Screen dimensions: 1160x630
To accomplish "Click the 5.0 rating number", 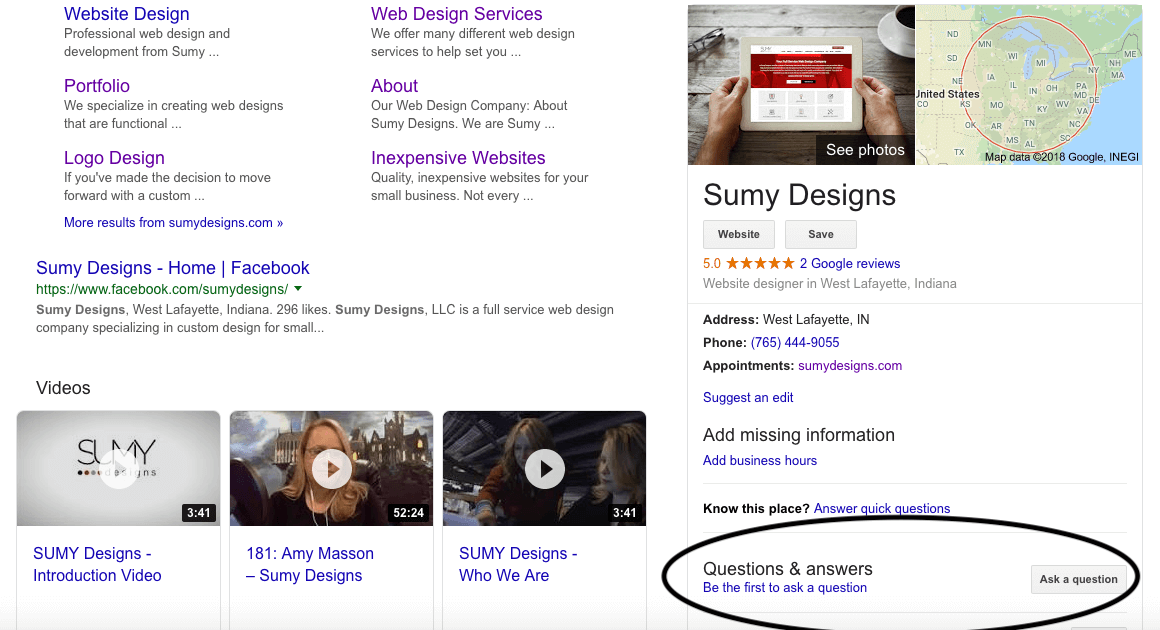I will 712,263.
